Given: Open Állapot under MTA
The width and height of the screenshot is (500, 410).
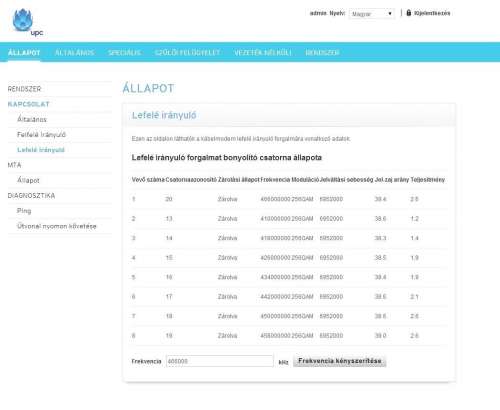Looking at the screenshot, I should coord(28,180).
